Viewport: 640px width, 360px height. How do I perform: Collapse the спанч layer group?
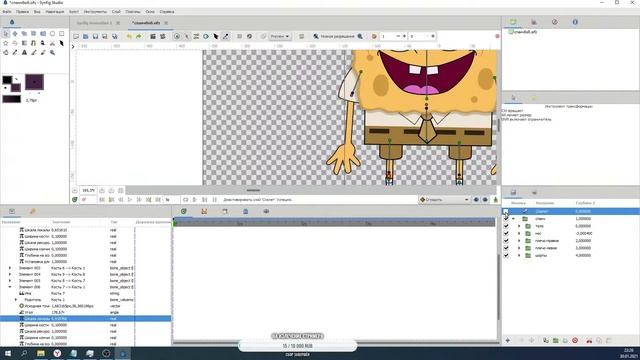(x=513, y=219)
